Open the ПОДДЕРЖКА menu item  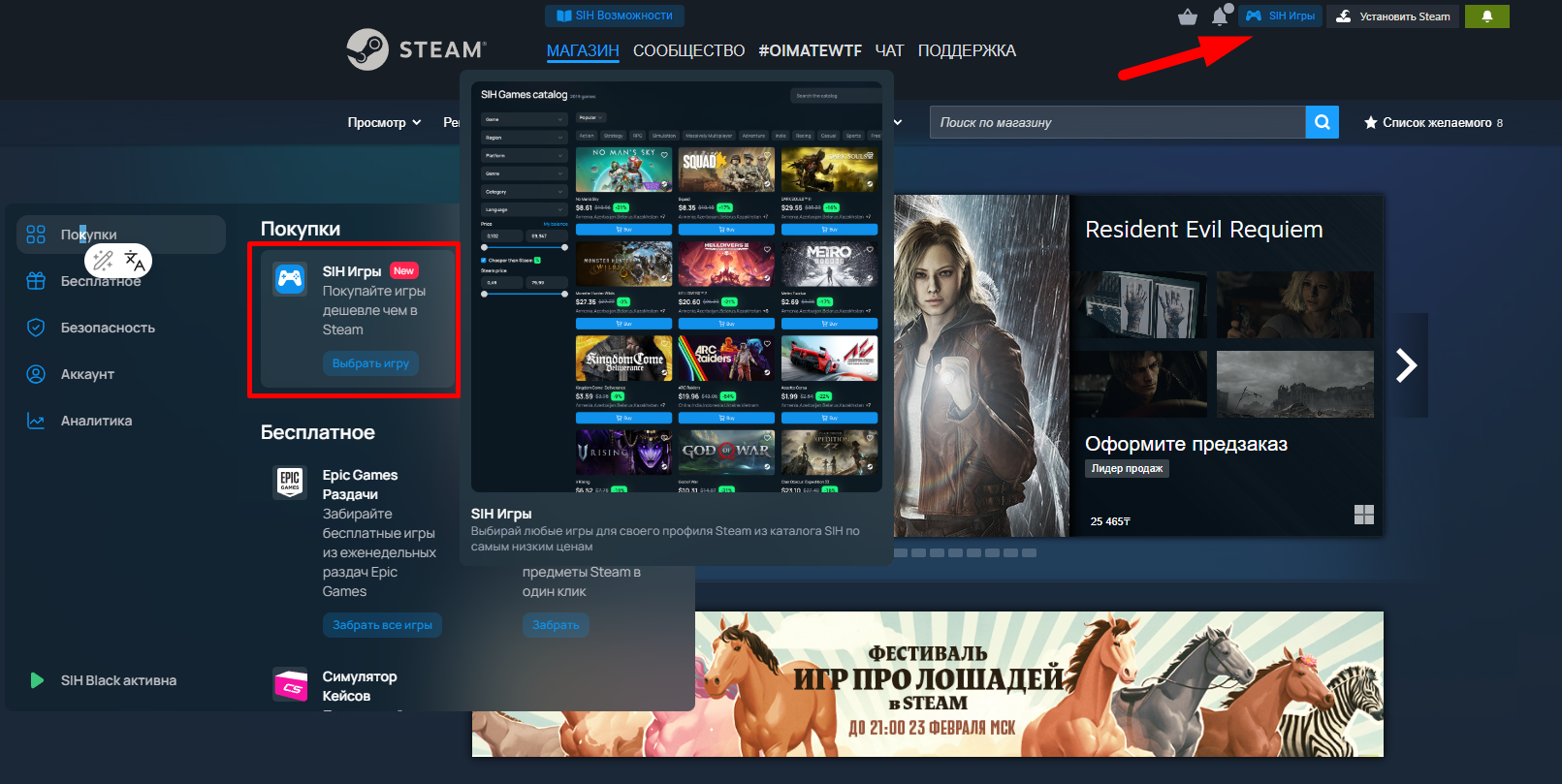(x=967, y=50)
